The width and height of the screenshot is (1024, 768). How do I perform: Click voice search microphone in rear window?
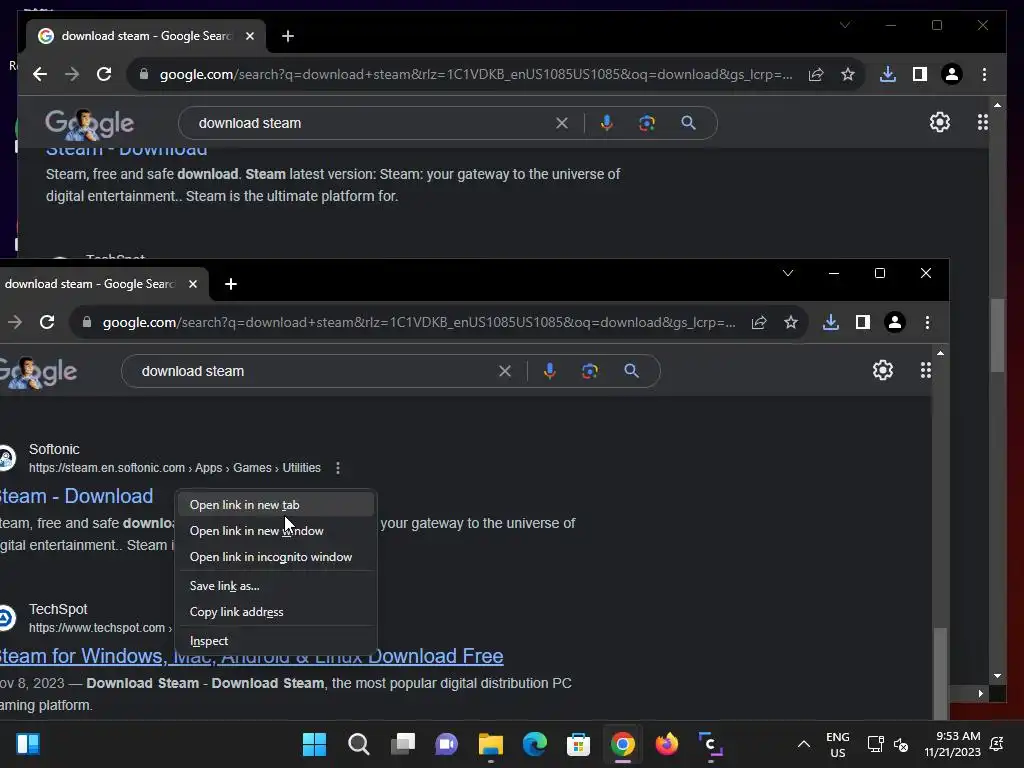[607, 123]
